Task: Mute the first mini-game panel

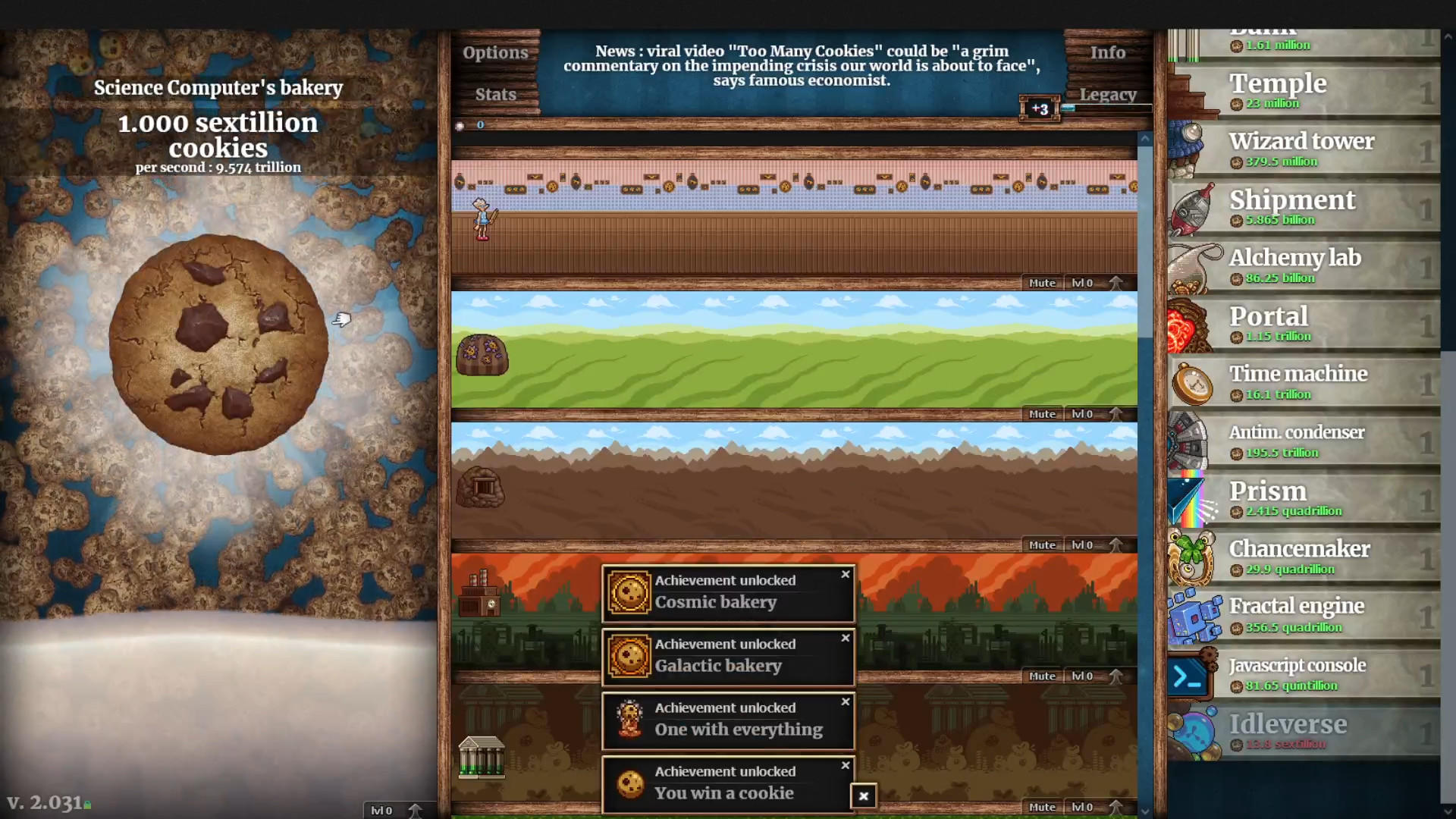Action: (1042, 282)
